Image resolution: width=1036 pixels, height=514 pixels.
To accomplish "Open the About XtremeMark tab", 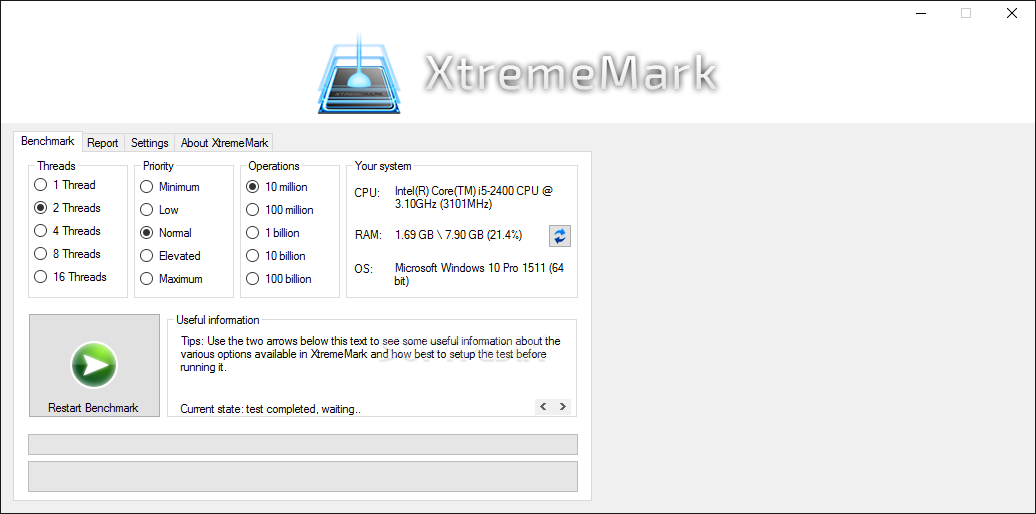I will click(x=224, y=143).
